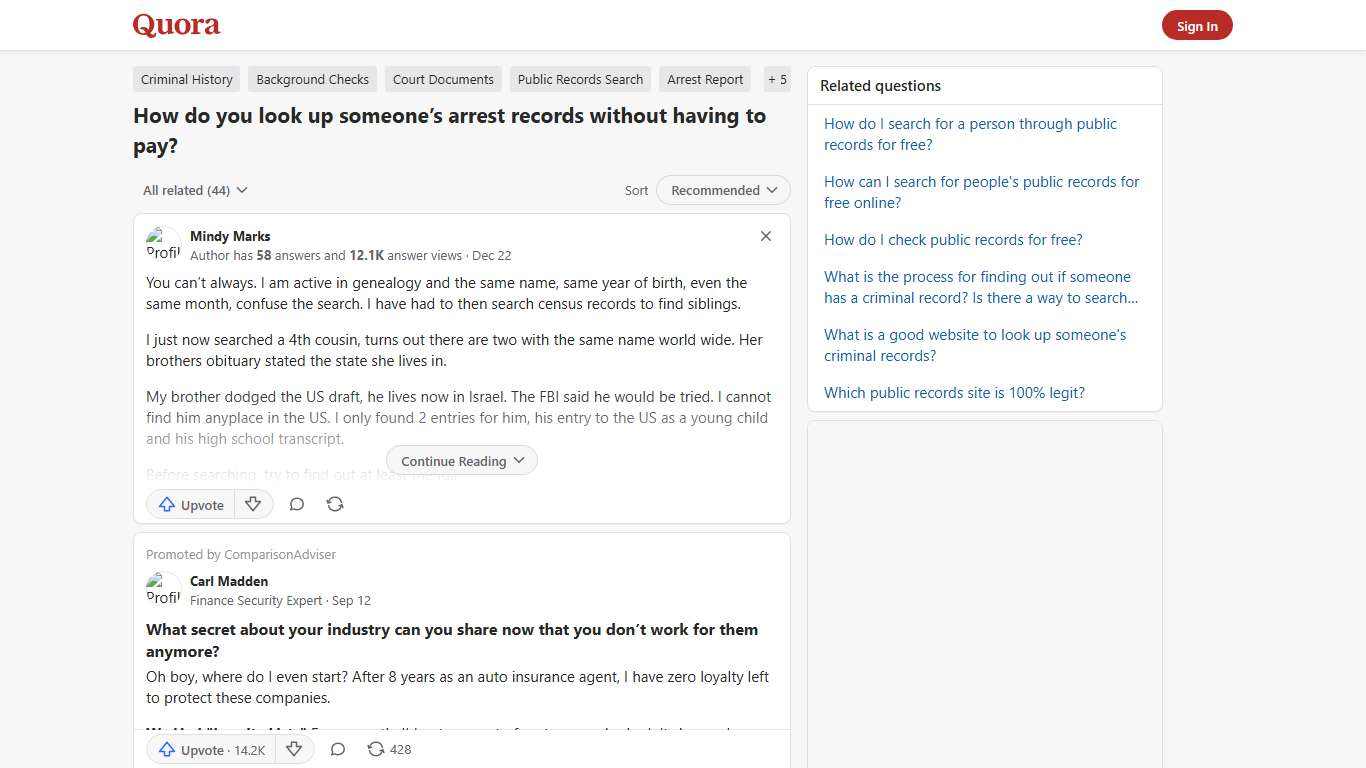Click the 428 reposts icon

pyautogui.click(x=388, y=749)
